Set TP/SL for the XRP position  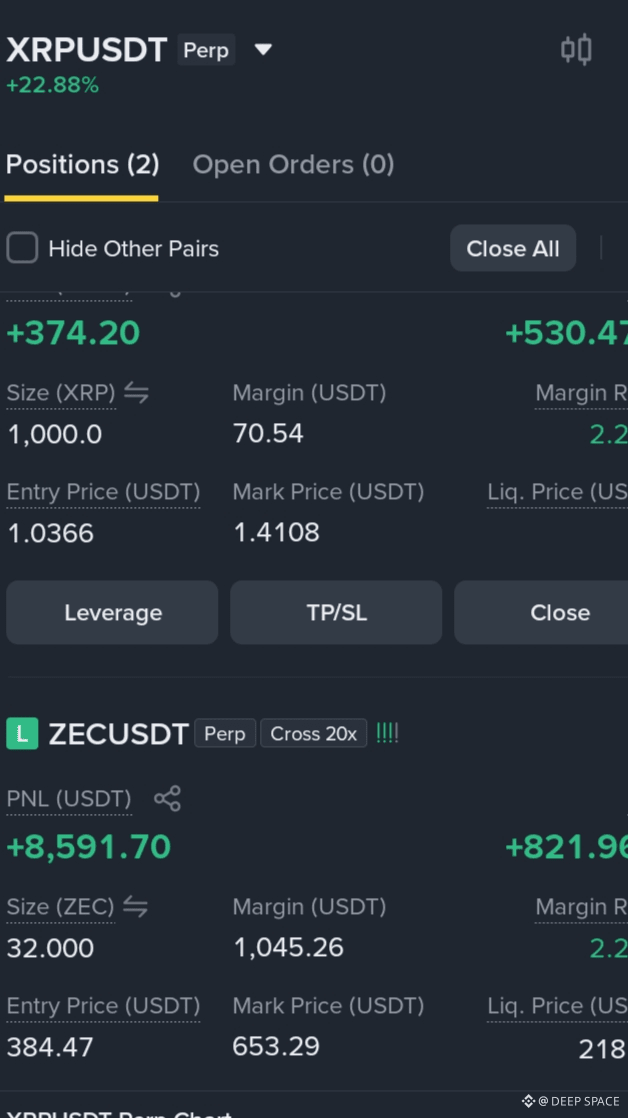336,612
